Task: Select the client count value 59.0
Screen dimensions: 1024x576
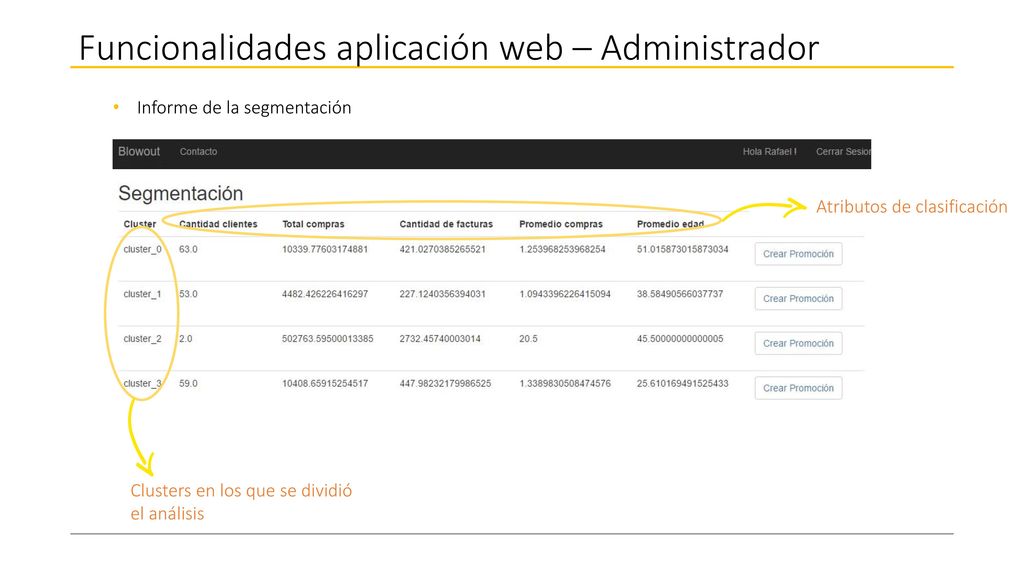Action: pos(188,383)
